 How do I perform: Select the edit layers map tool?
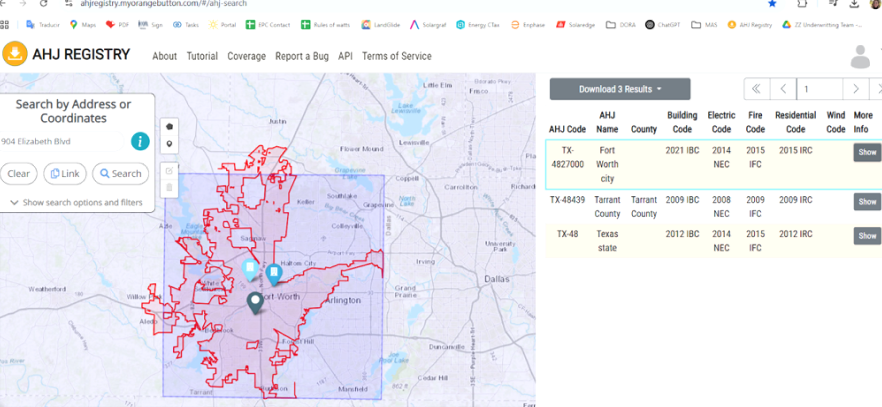pos(169,171)
